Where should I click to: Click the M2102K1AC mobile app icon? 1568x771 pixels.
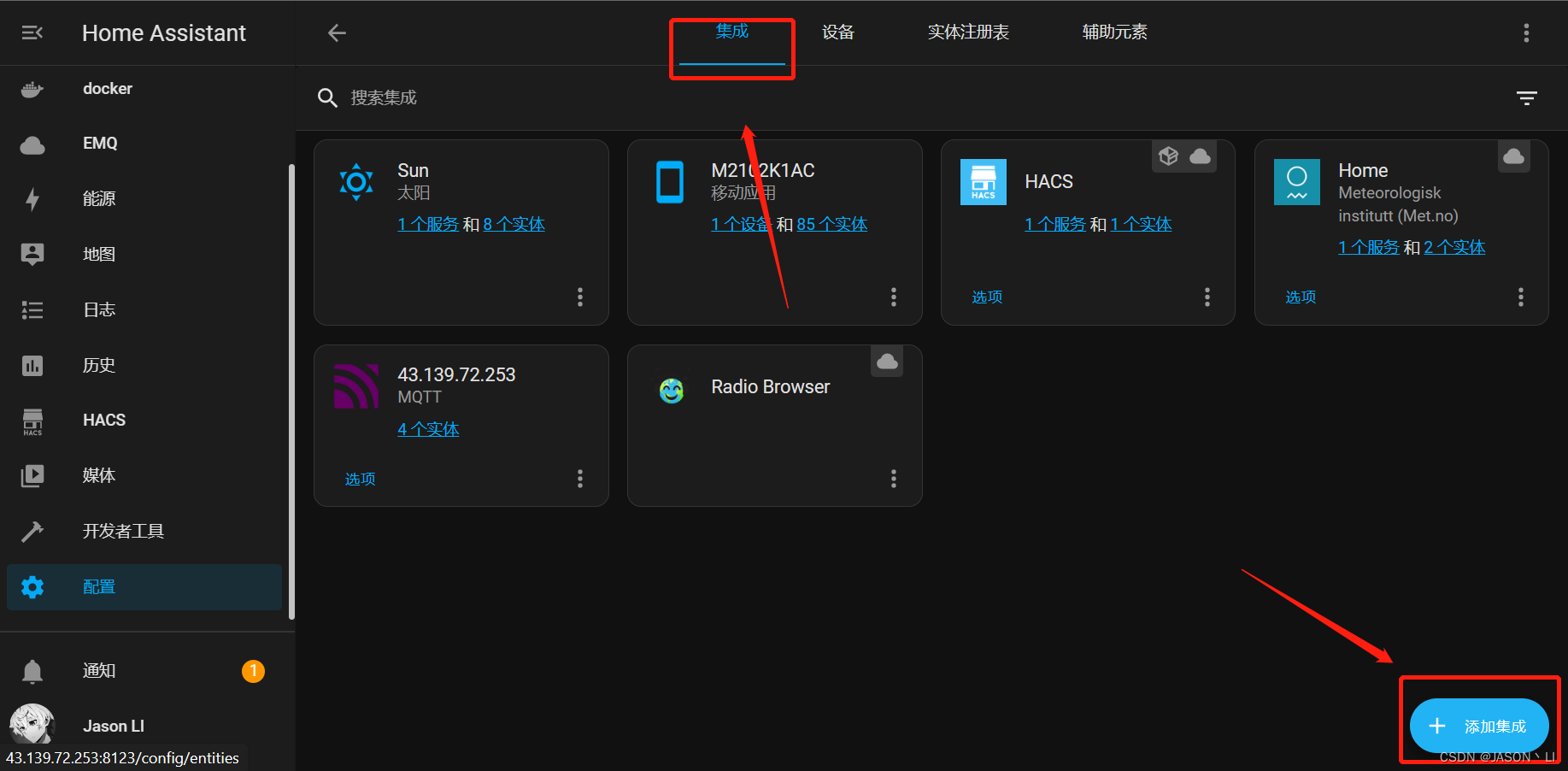click(x=670, y=181)
